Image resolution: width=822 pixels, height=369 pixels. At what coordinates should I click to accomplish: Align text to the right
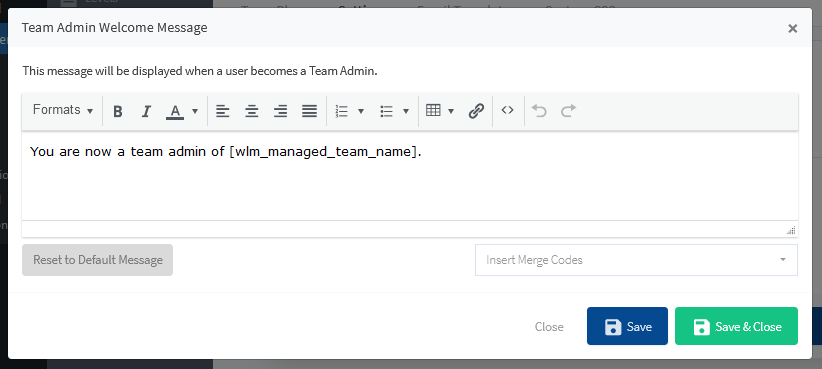(280, 111)
